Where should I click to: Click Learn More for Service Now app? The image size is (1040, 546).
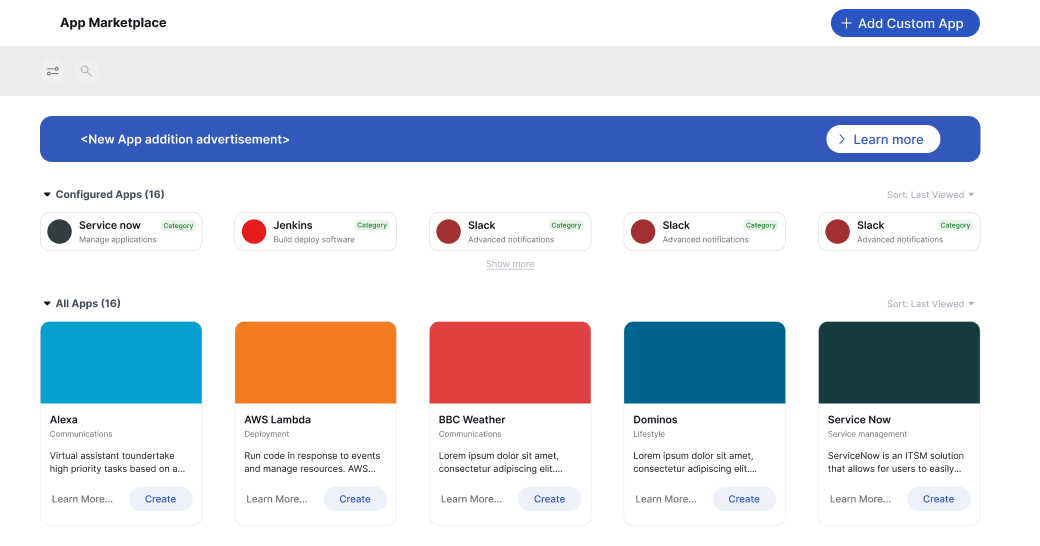[x=860, y=499]
